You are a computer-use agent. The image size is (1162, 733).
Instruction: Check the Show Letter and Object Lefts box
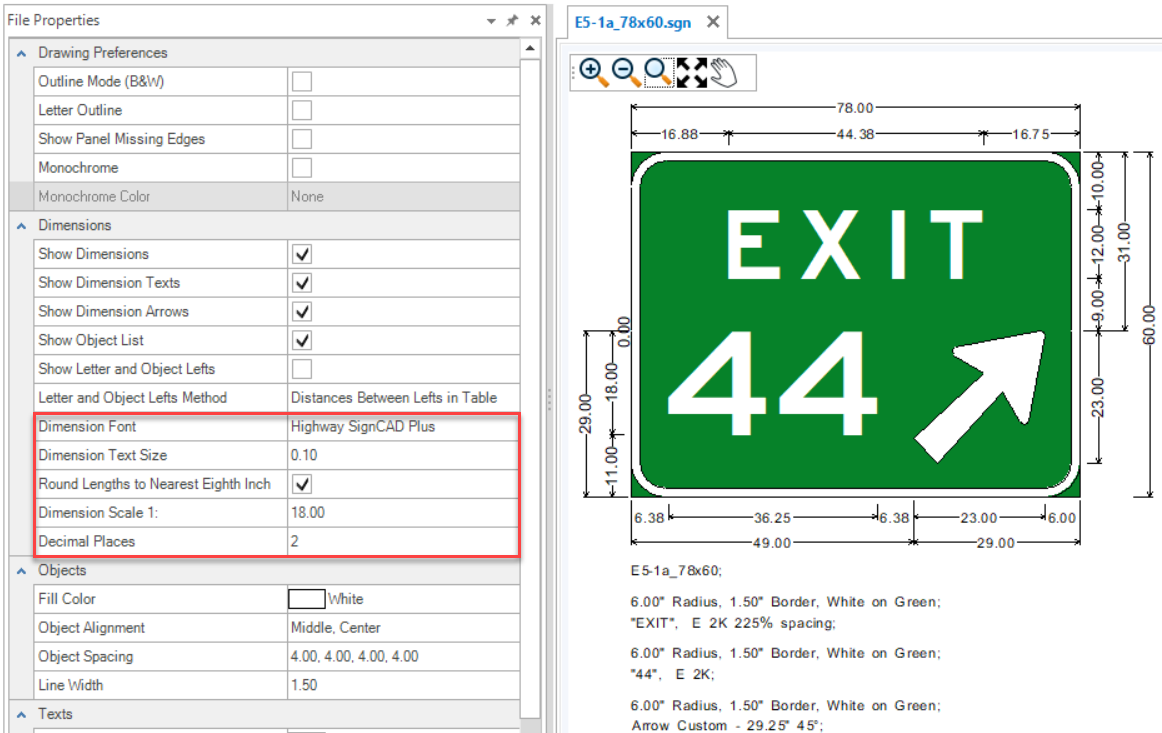(301, 369)
